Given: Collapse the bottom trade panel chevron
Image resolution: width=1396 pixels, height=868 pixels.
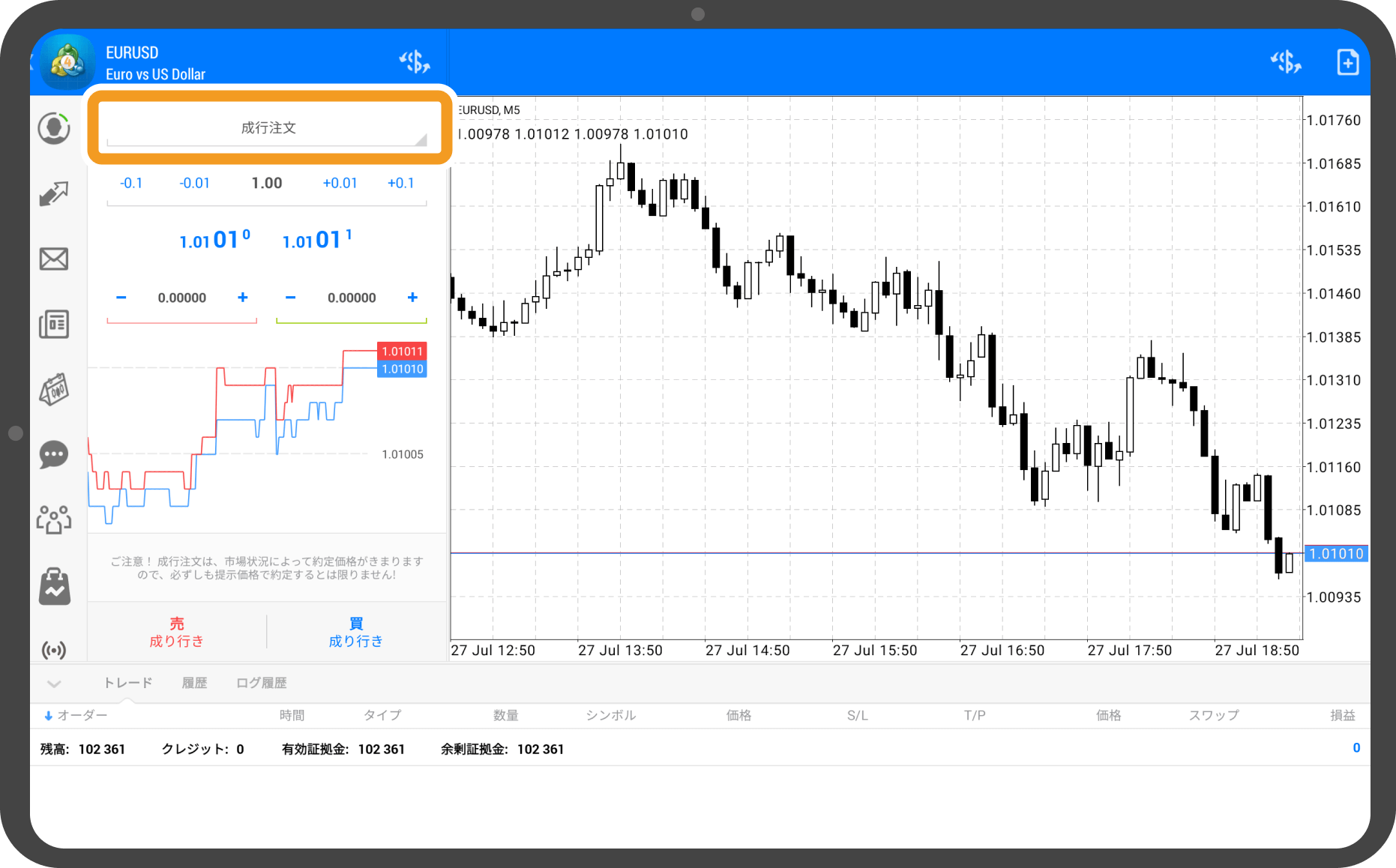Looking at the screenshot, I should 54,684.
